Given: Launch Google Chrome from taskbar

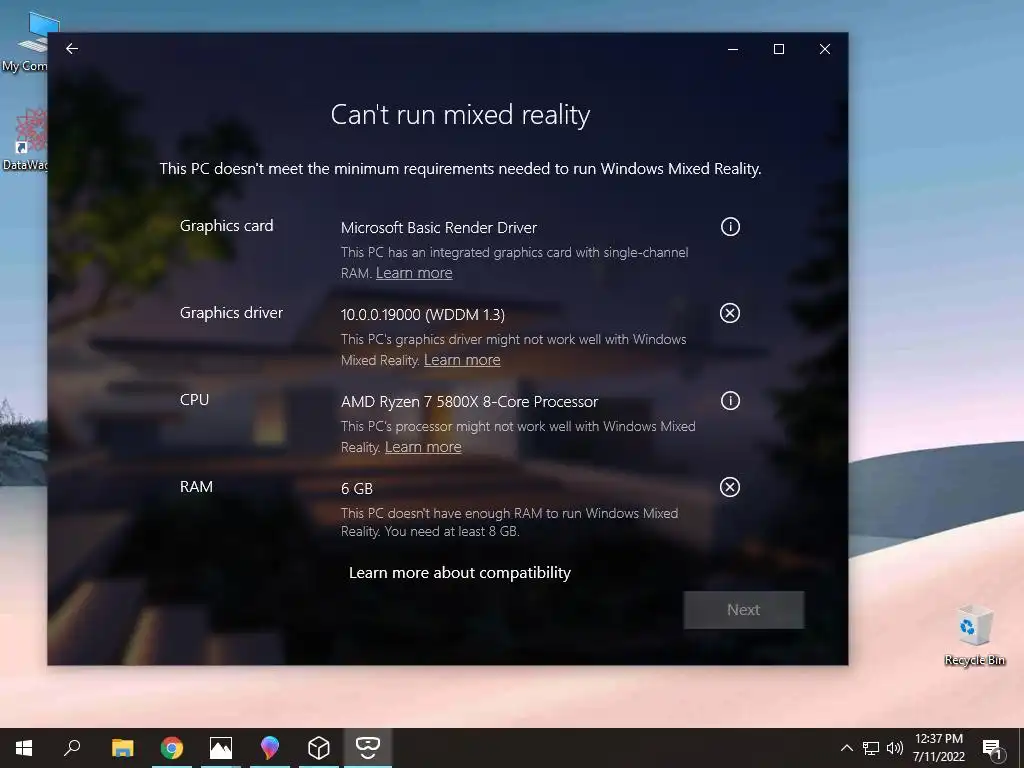Looking at the screenshot, I should [172, 748].
